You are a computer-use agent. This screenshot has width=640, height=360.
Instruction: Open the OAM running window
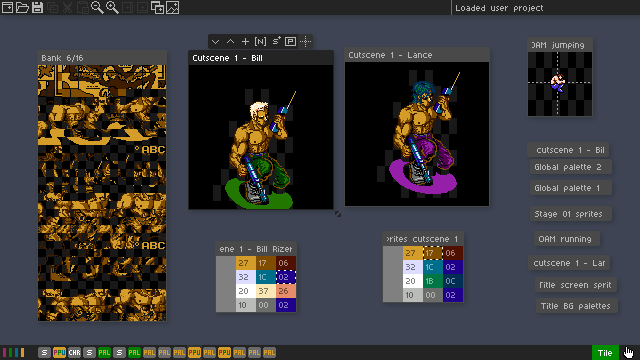coord(566,239)
